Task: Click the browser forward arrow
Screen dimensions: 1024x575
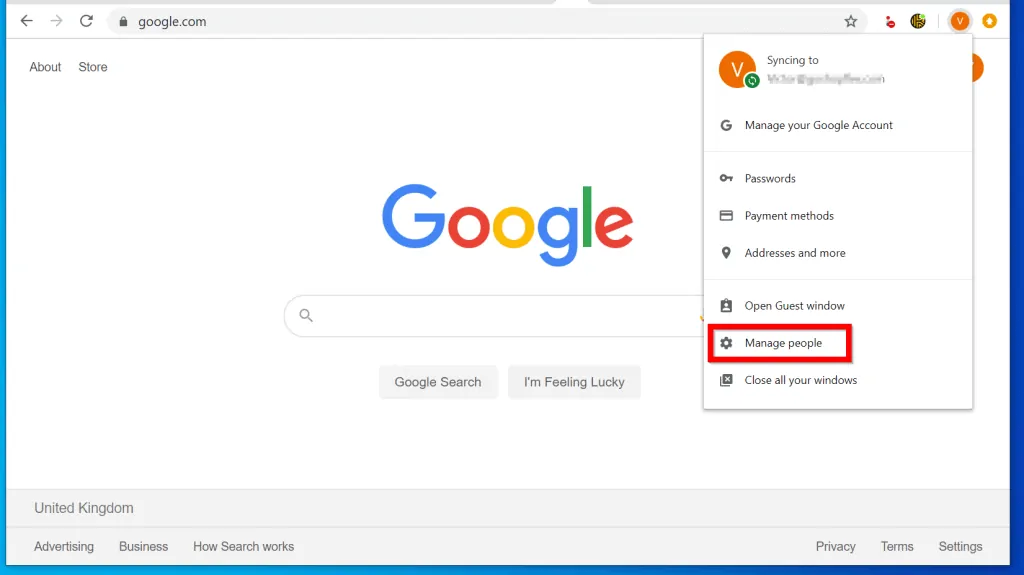Action: point(56,21)
